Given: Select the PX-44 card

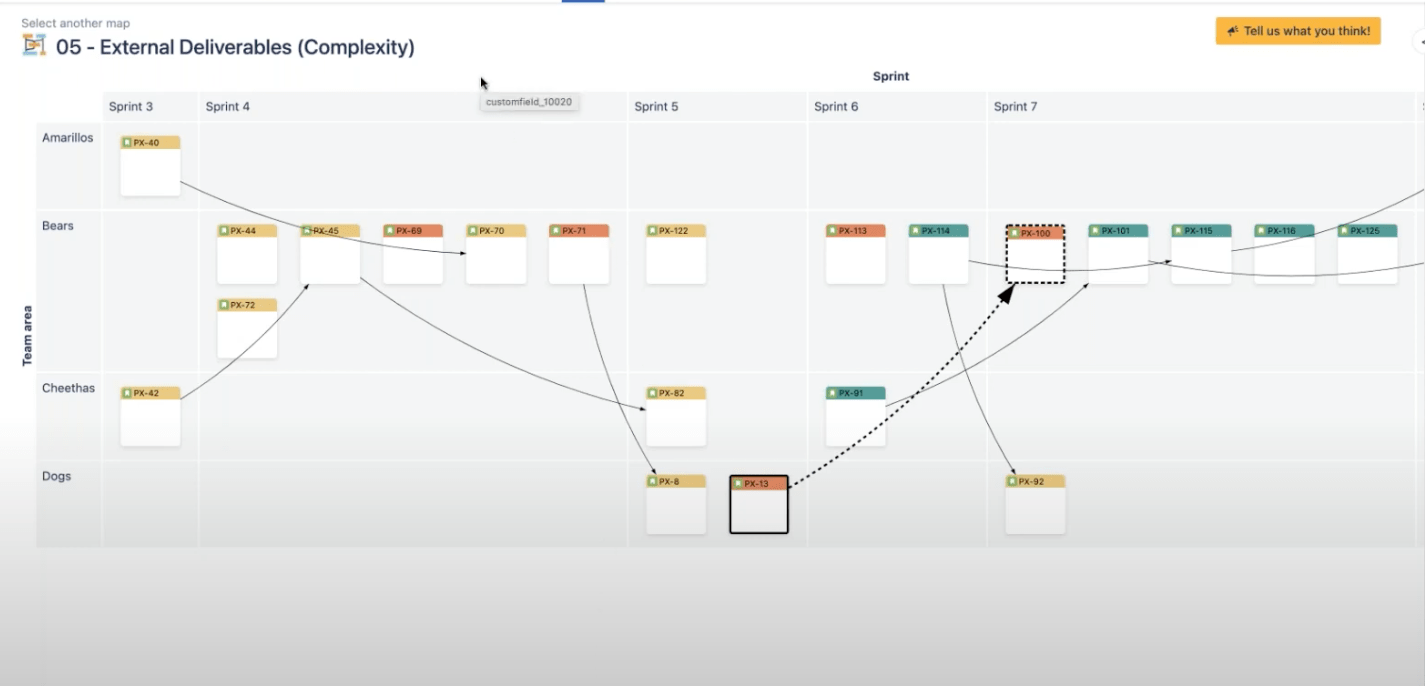Looking at the screenshot, I should pyautogui.click(x=246, y=253).
